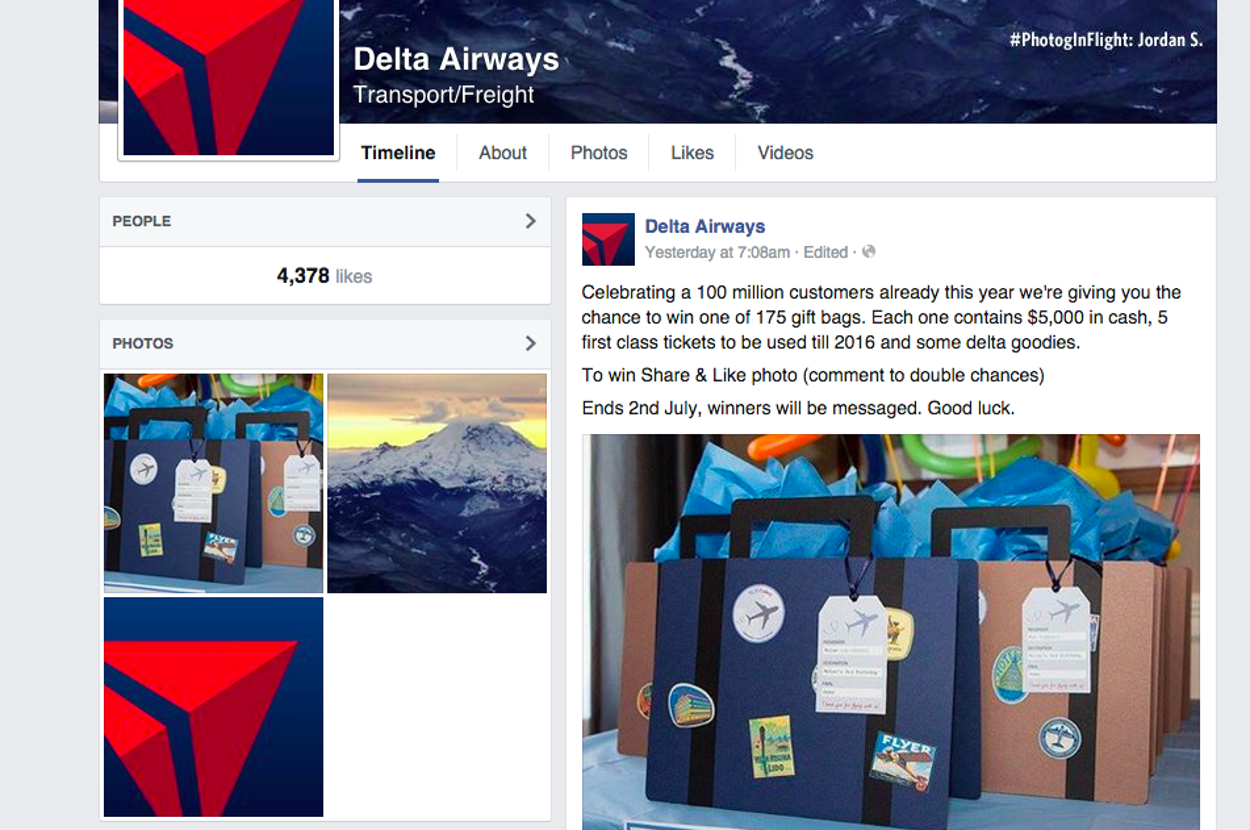This screenshot has height=830, width=1250.
Task: Open the 'Yesterday at 7:08am' timestamp link
Action: click(x=717, y=252)
